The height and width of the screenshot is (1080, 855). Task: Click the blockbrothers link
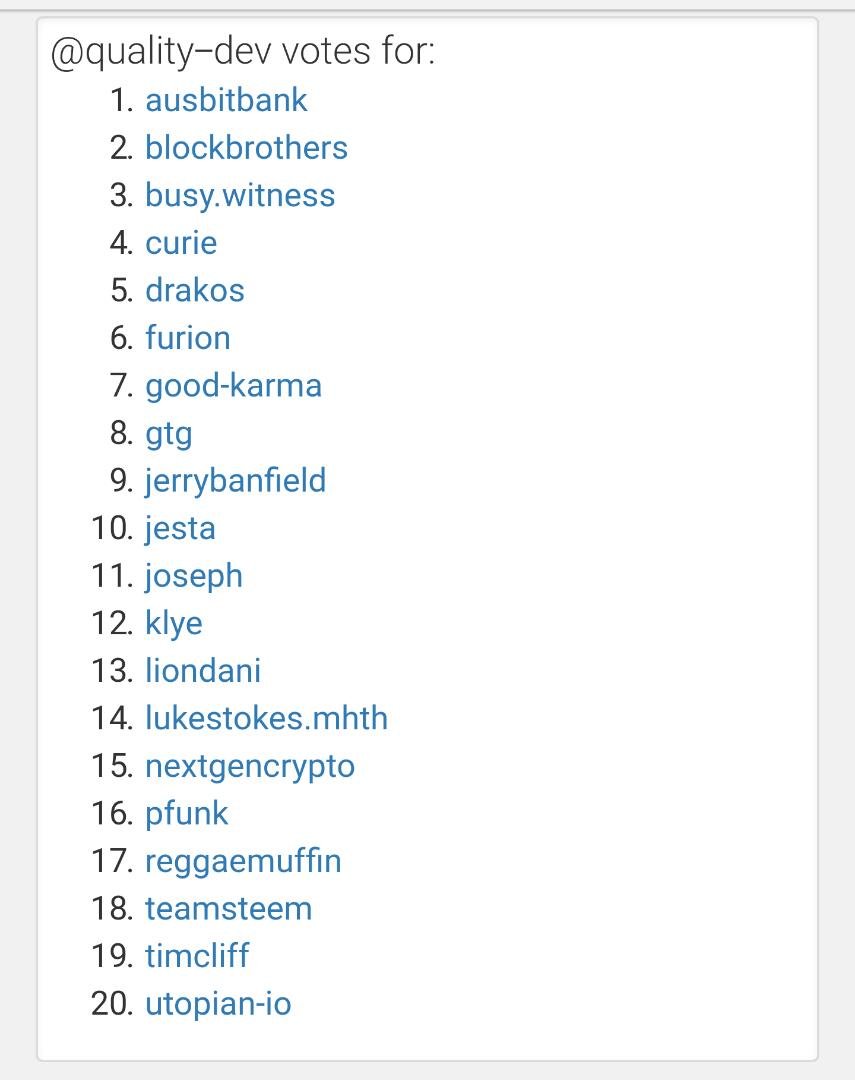click(246, 148)
